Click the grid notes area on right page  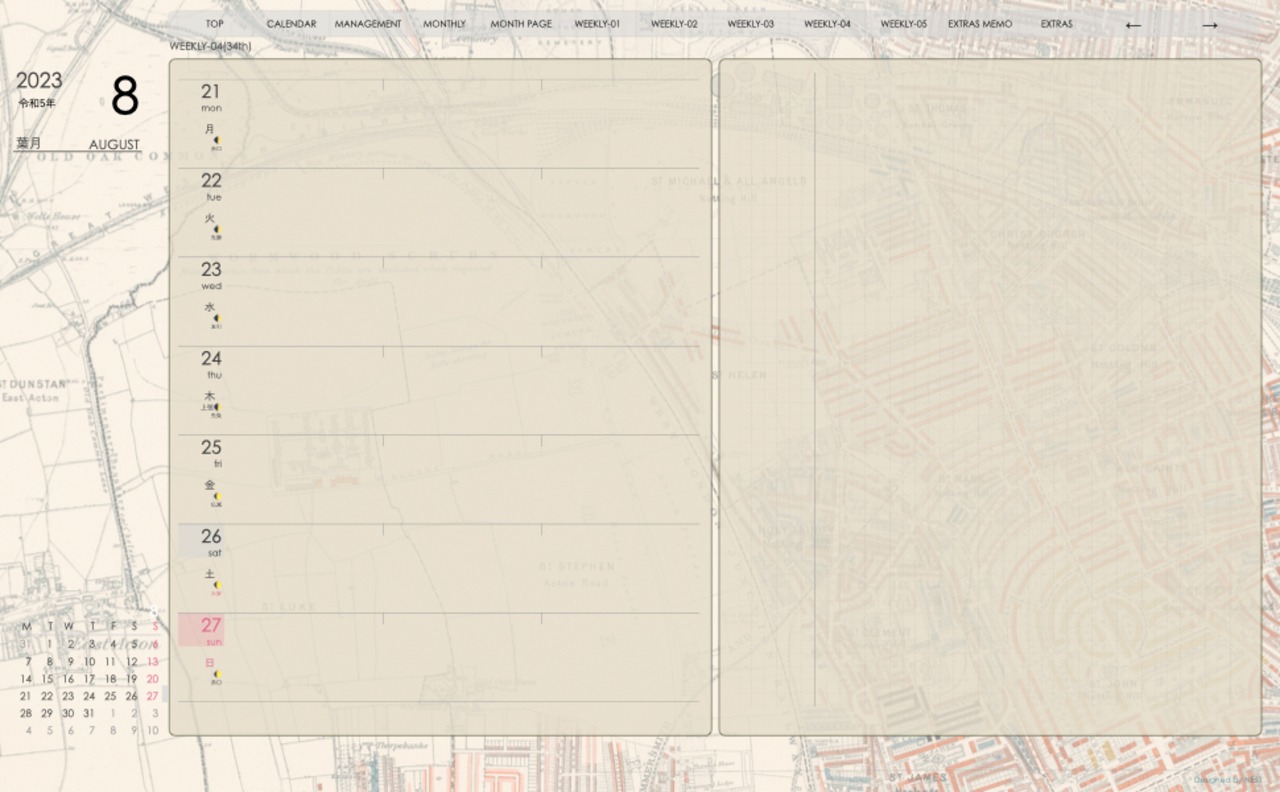1035,390
